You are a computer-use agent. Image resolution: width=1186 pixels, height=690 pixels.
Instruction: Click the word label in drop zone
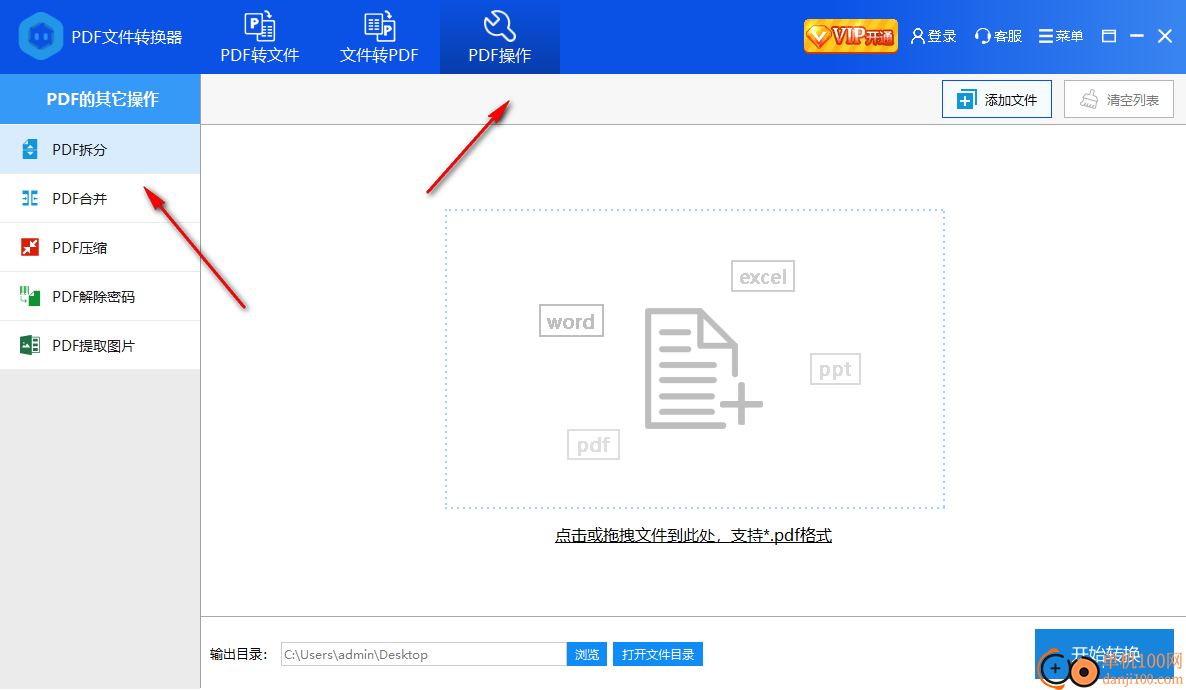[571, 321]
